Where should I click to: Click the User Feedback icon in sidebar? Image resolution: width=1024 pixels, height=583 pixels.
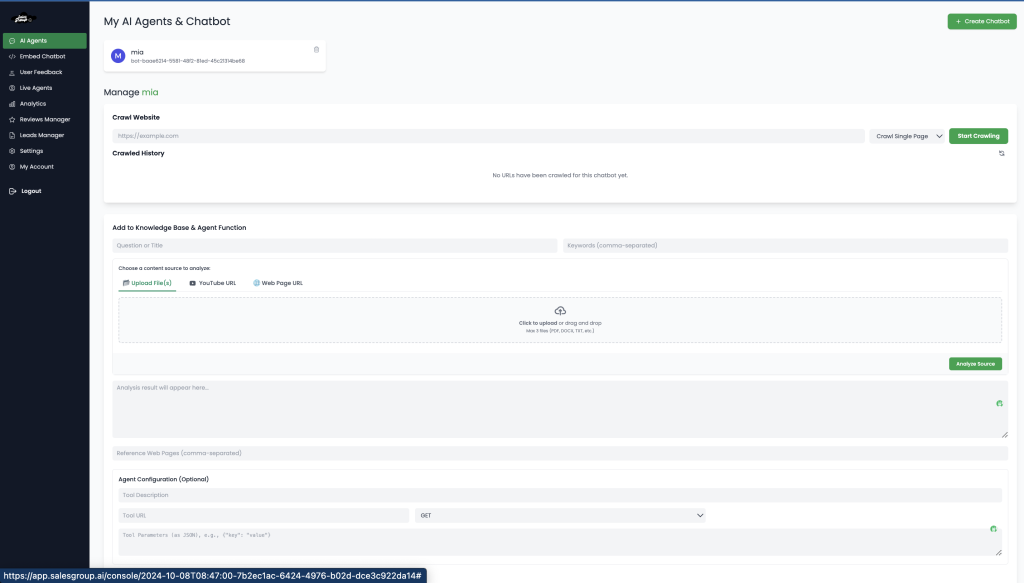[x=11, y=71]
